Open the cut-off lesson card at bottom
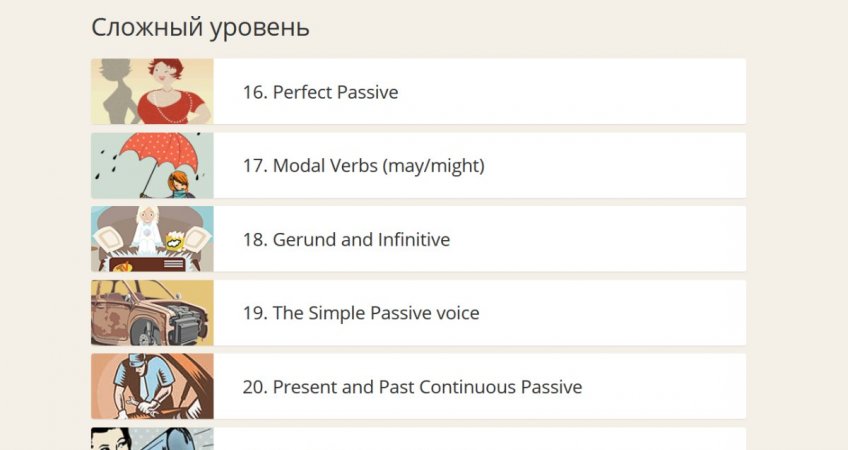 click(x=480, y=440)
